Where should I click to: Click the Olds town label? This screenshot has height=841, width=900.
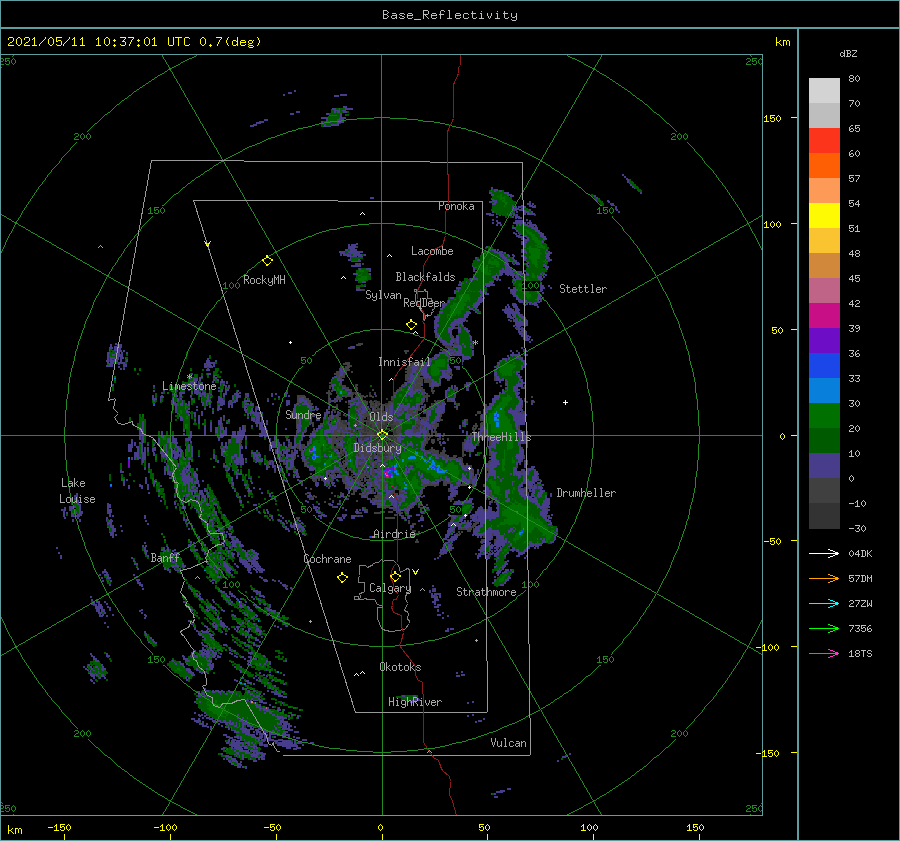pyautogui.click(x=381, y=417)
